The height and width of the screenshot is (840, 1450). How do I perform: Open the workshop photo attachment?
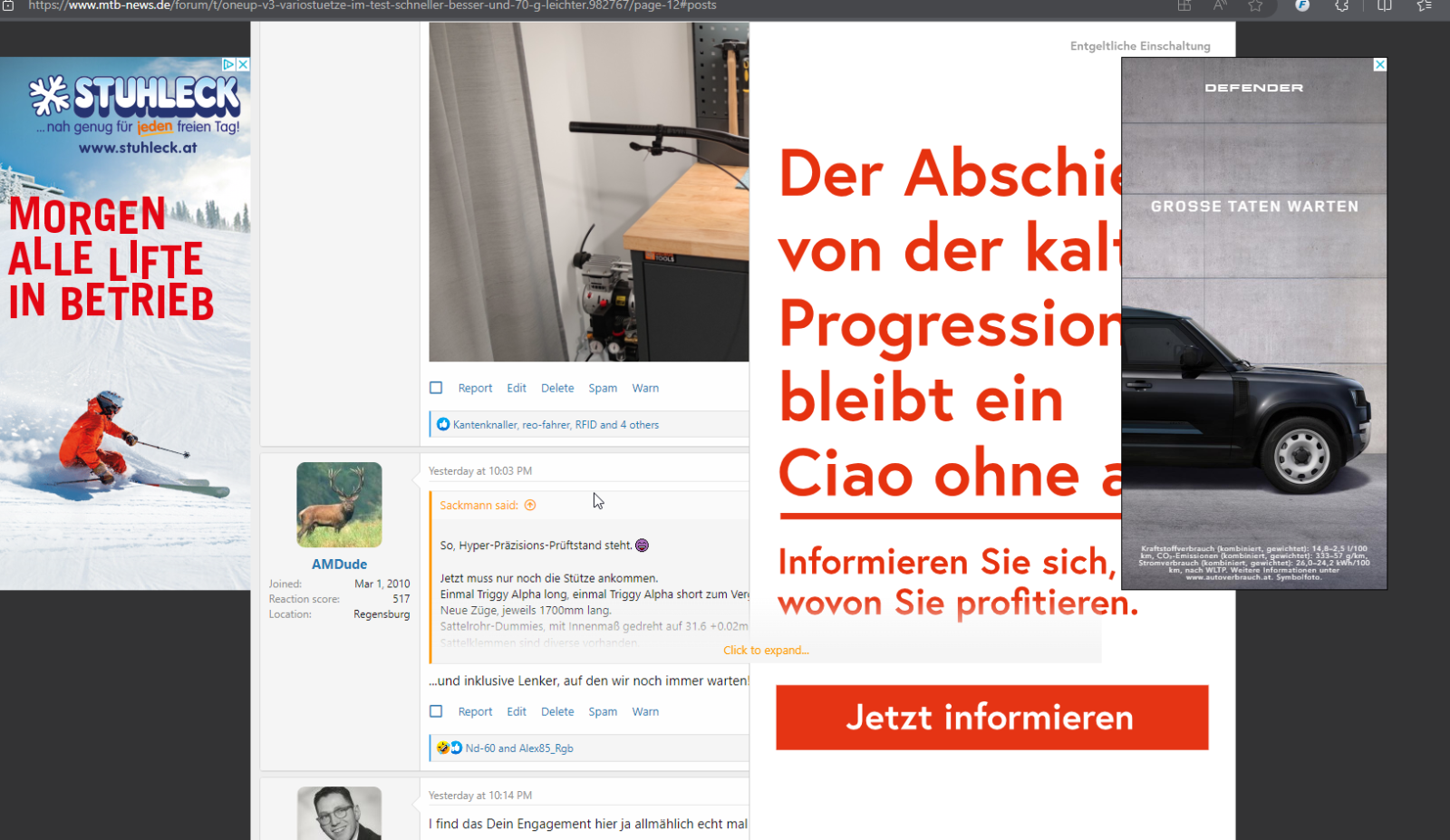[589, 192]
